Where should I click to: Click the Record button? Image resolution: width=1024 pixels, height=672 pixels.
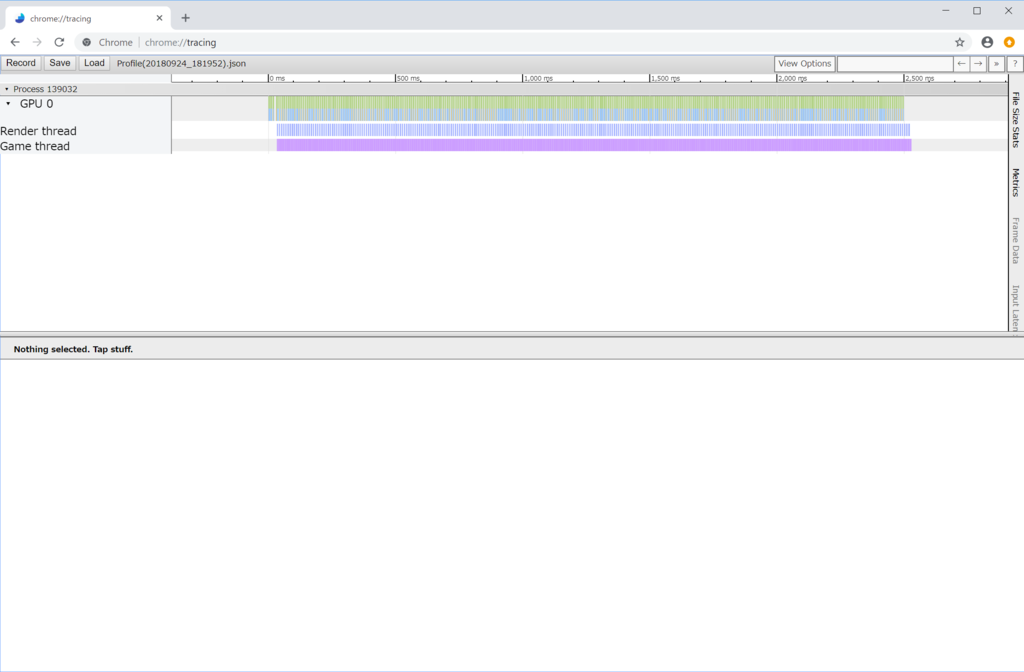(21, 63)
